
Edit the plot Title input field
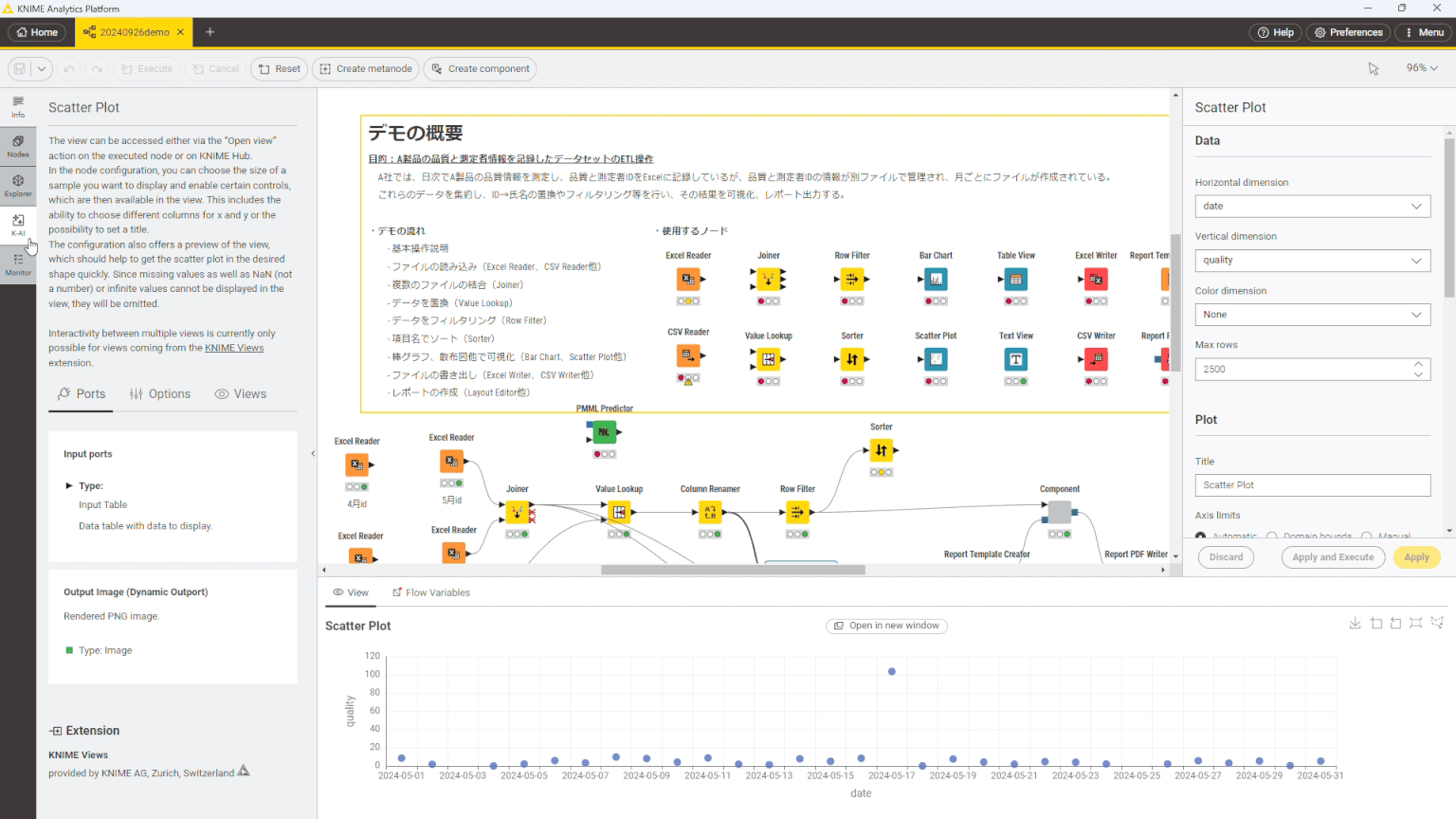[1312, 484]
